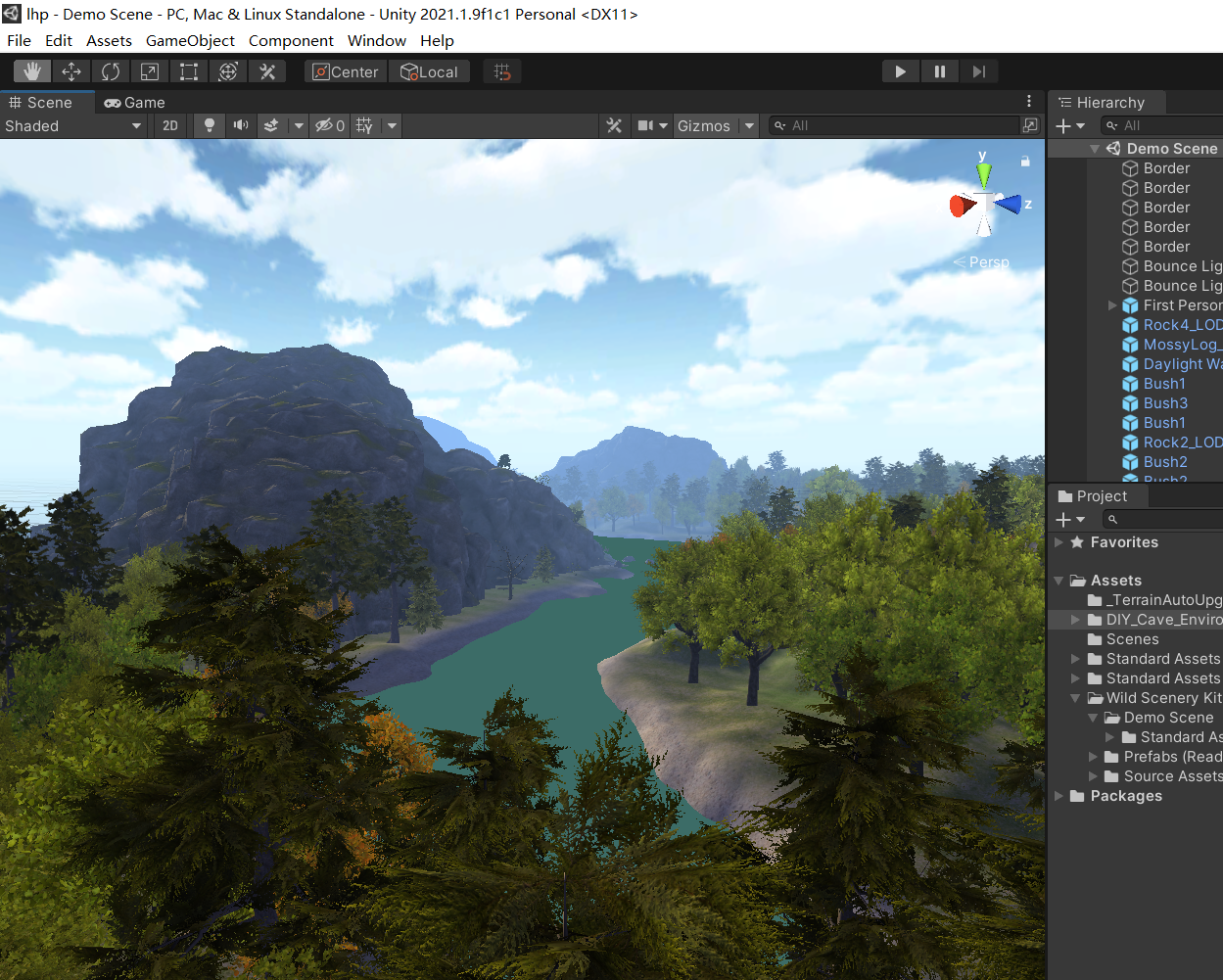Select the Scale tool

tap(149, 70)
